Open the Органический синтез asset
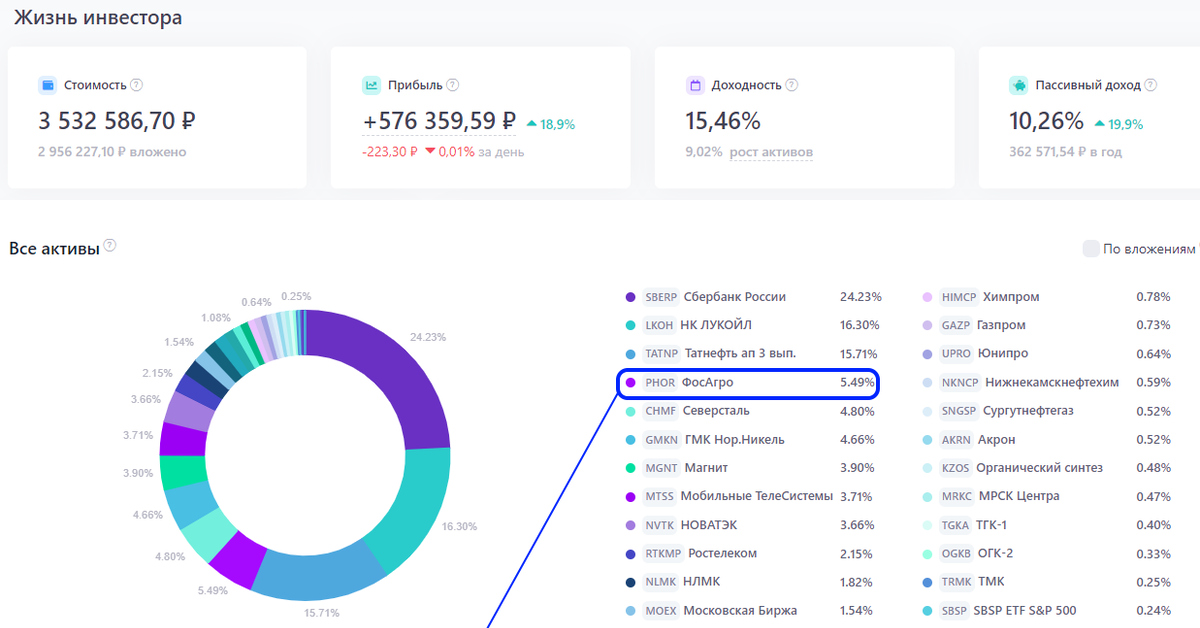 pyautogui.click(x=1039, y=468)
